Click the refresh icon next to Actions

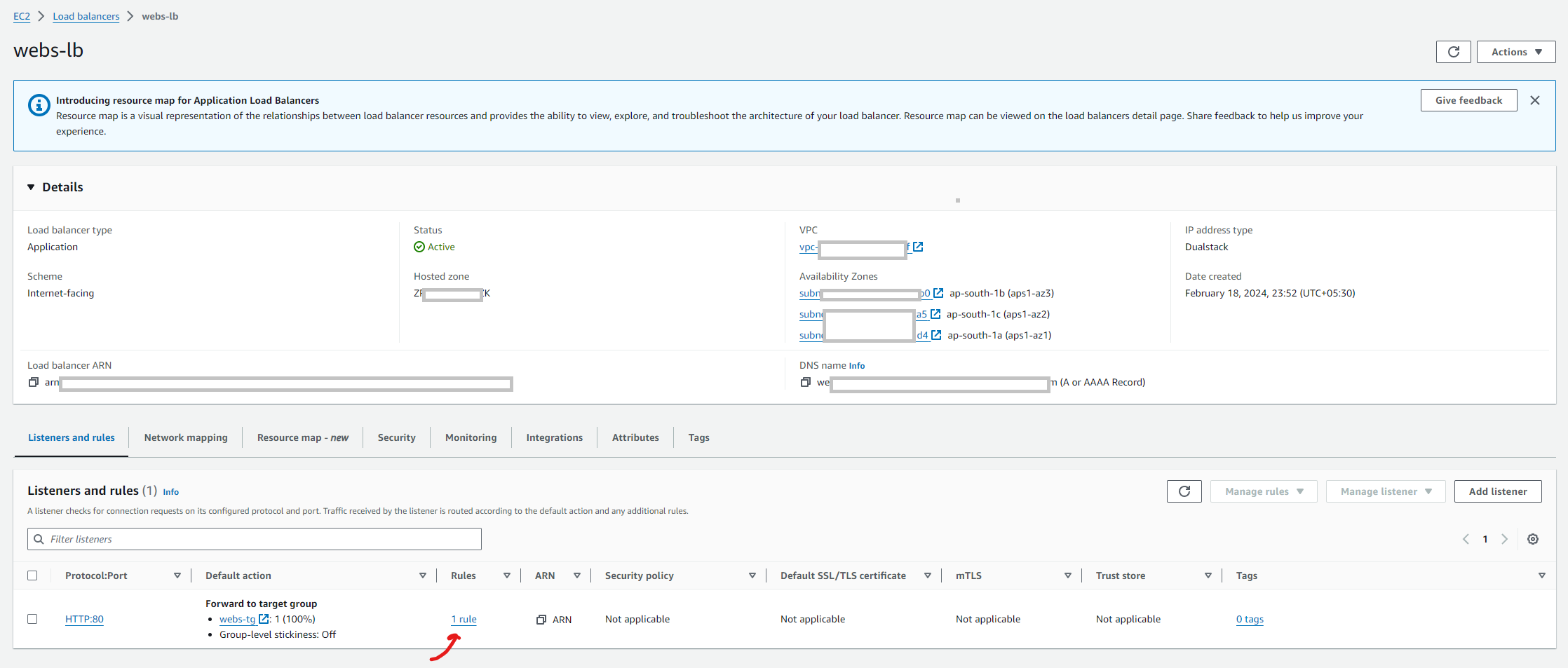click(x=1453, y=52)
